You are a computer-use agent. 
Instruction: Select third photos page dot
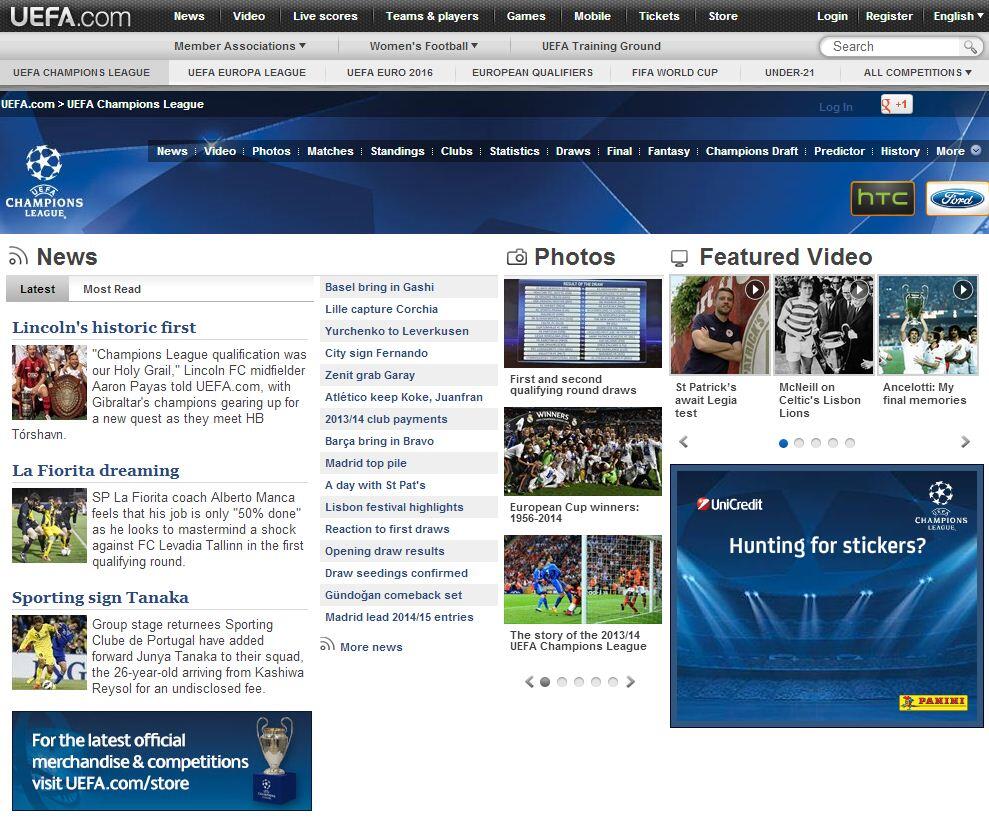[x=579, y=682]
